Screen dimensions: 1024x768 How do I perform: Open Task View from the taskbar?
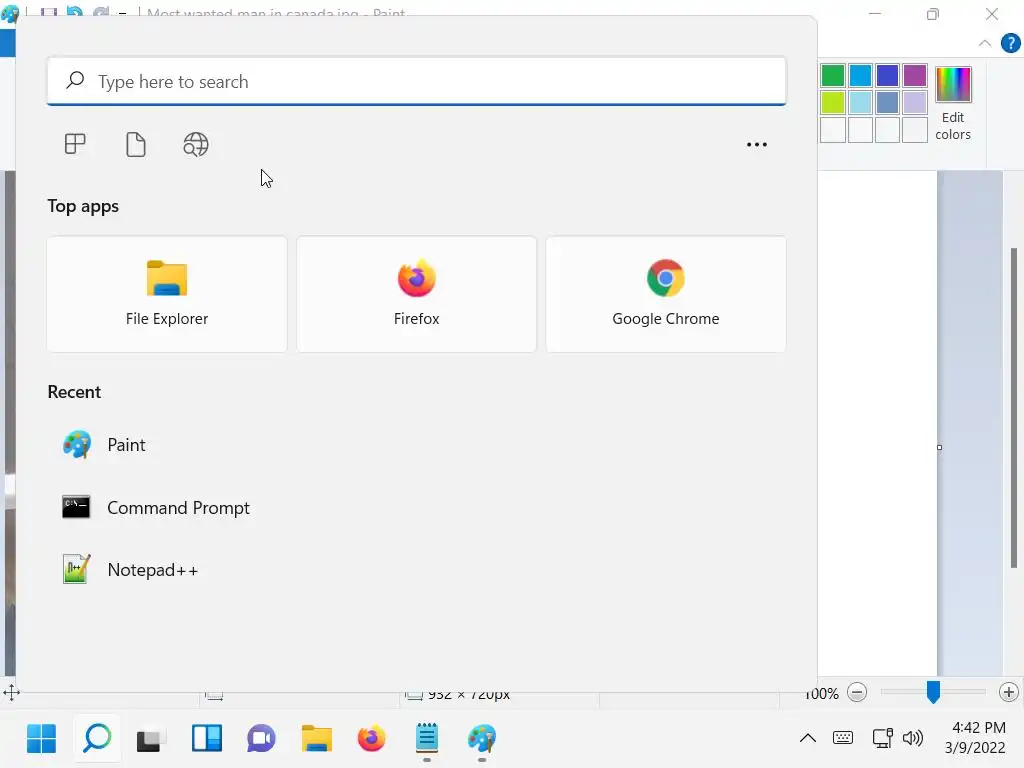click(x=150, y=739)
